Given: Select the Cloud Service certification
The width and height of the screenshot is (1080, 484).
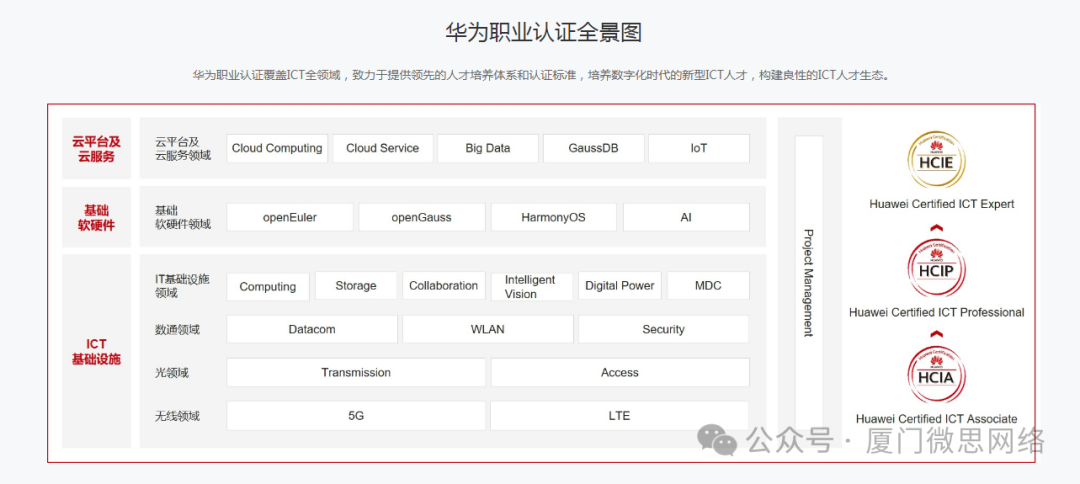Looking at the screenshot, I should pos(382,148).
